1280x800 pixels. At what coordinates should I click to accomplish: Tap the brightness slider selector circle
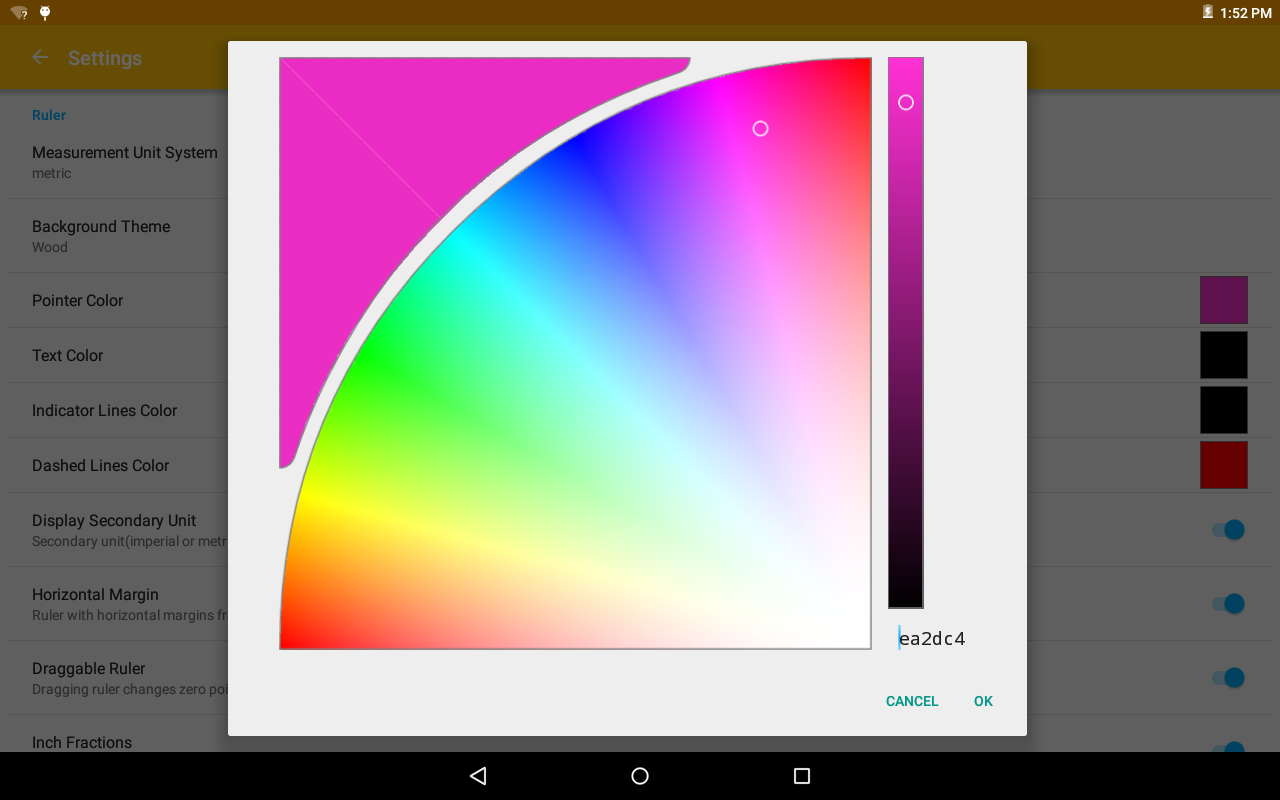tap(905, 102)
